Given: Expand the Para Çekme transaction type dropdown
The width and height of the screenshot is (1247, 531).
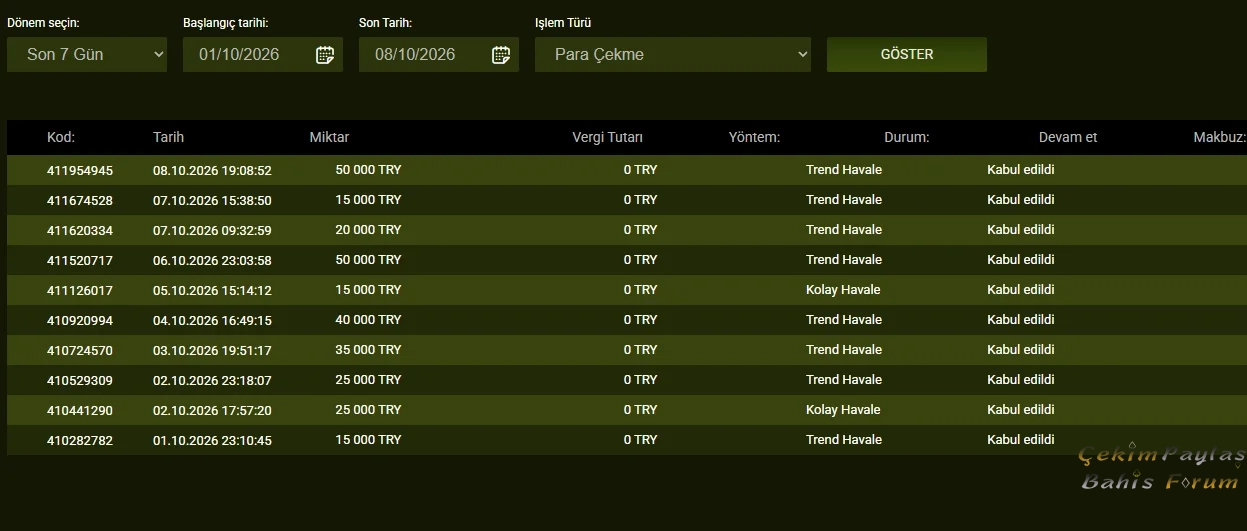Looking at the screenshot, I should pos(673,55).
